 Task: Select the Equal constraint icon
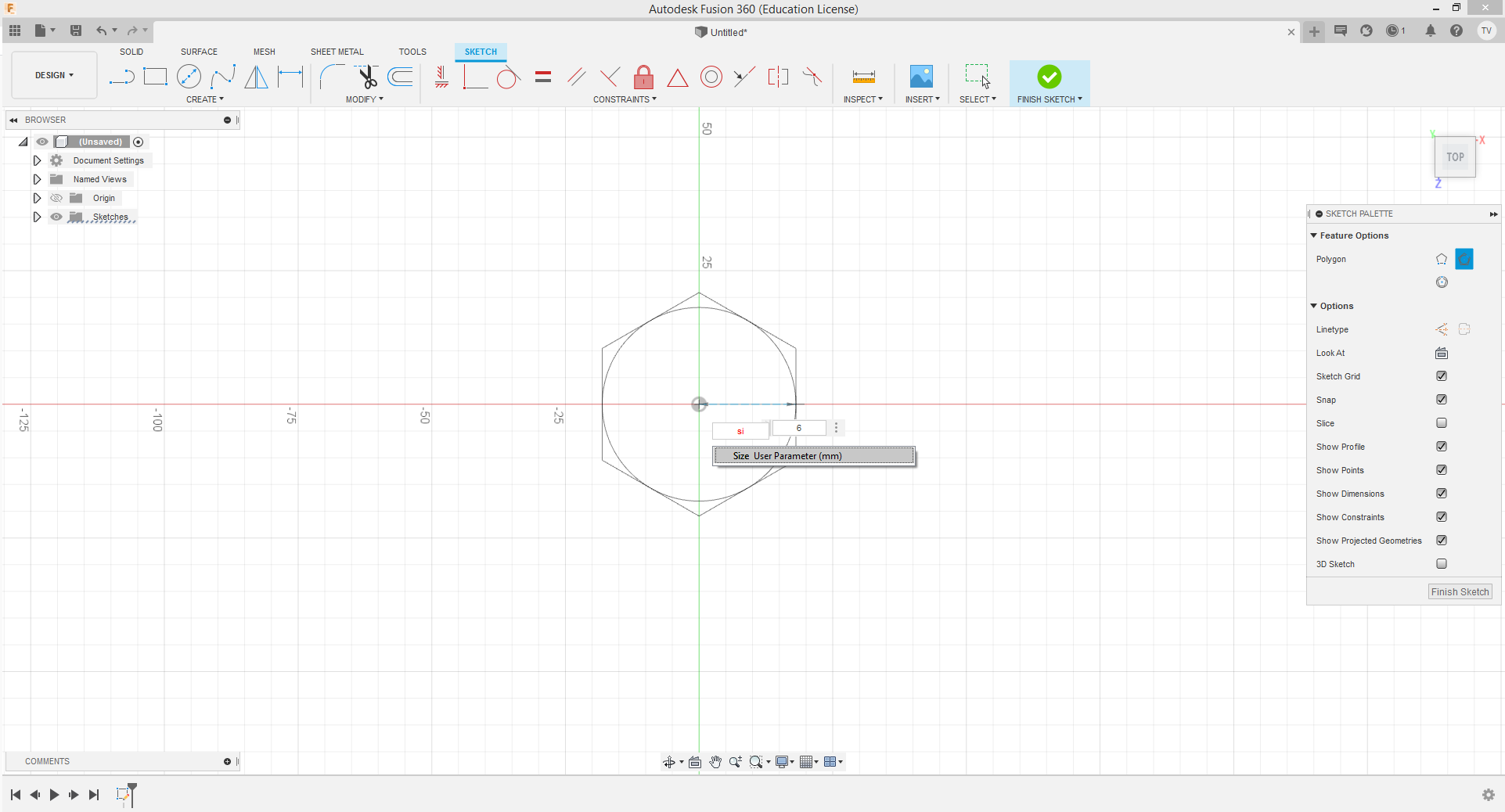pos(543,77)
